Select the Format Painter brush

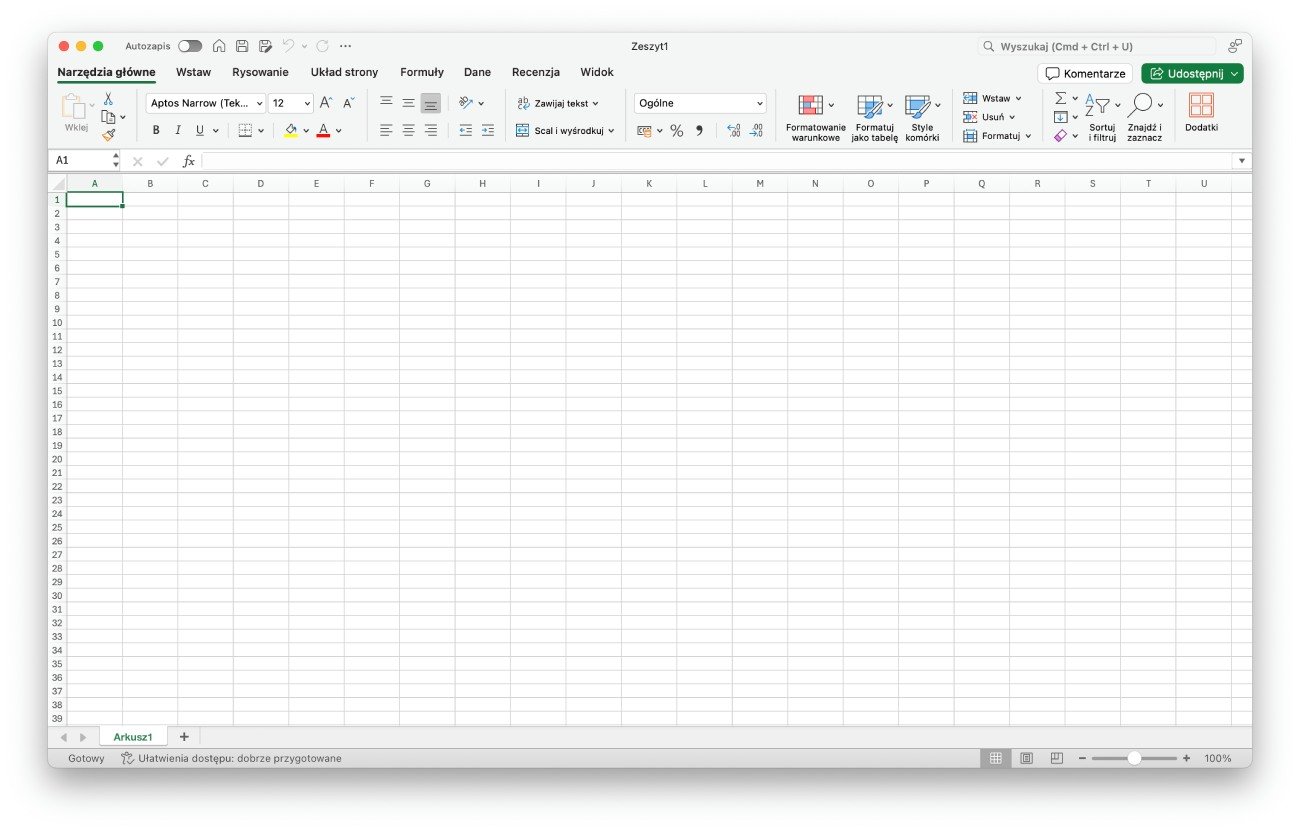[x=108, y=135]
